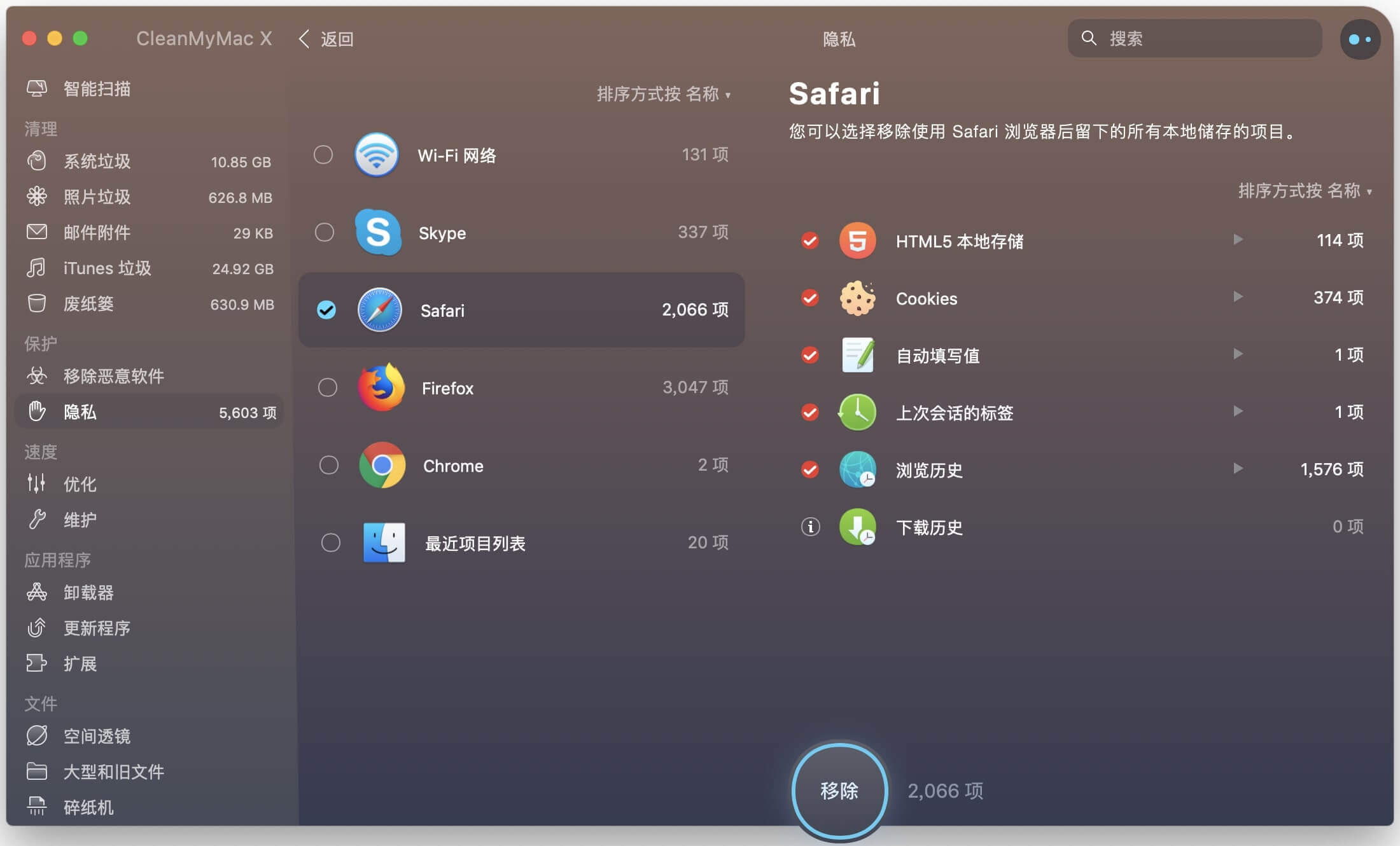Select the 最近项目列表 row checkbox

coord(331,543)
